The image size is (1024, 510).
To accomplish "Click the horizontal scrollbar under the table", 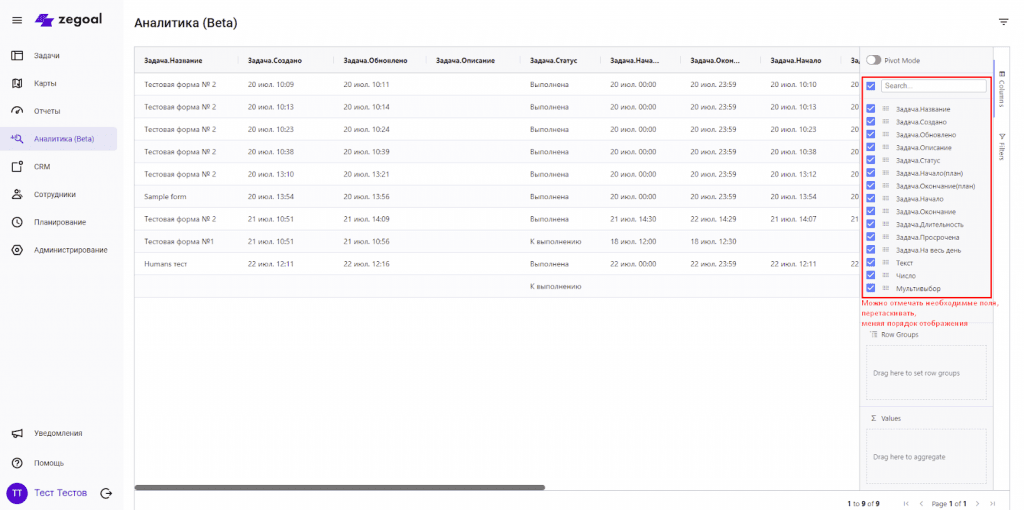I will 340,487.
